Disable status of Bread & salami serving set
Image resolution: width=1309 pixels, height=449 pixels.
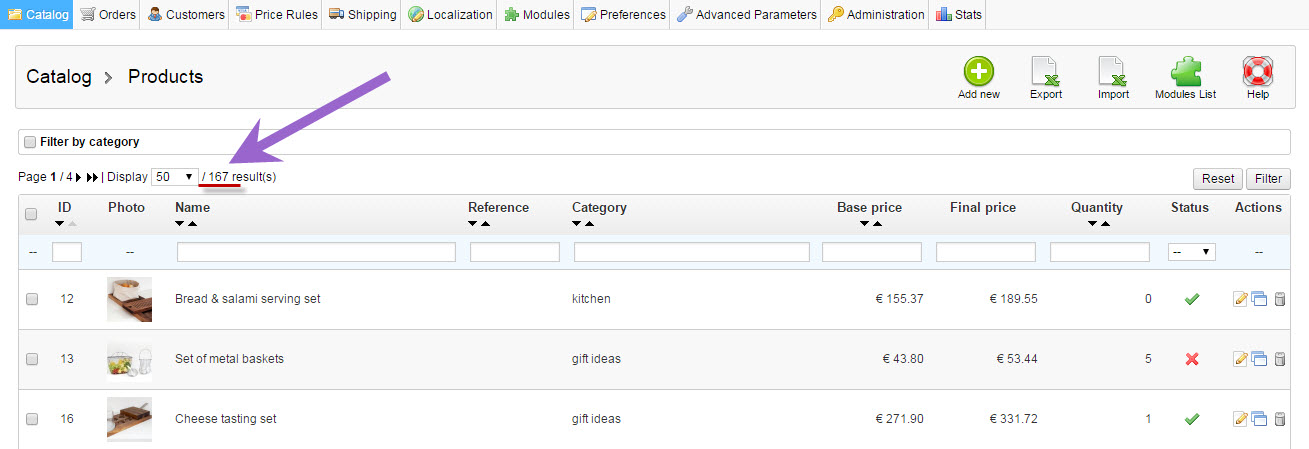pos(1191,299)
